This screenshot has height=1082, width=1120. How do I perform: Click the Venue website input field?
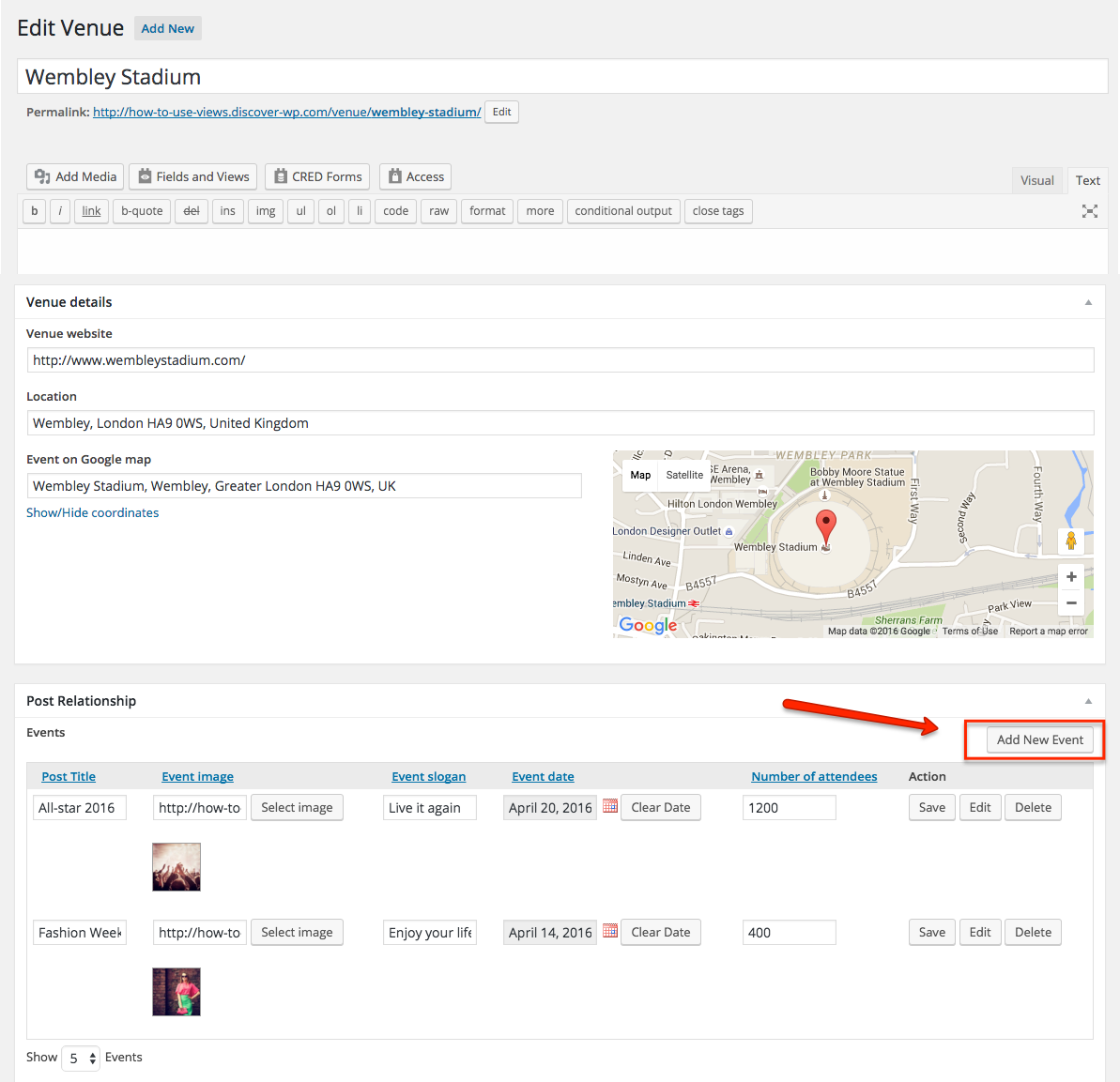(560, 360)
